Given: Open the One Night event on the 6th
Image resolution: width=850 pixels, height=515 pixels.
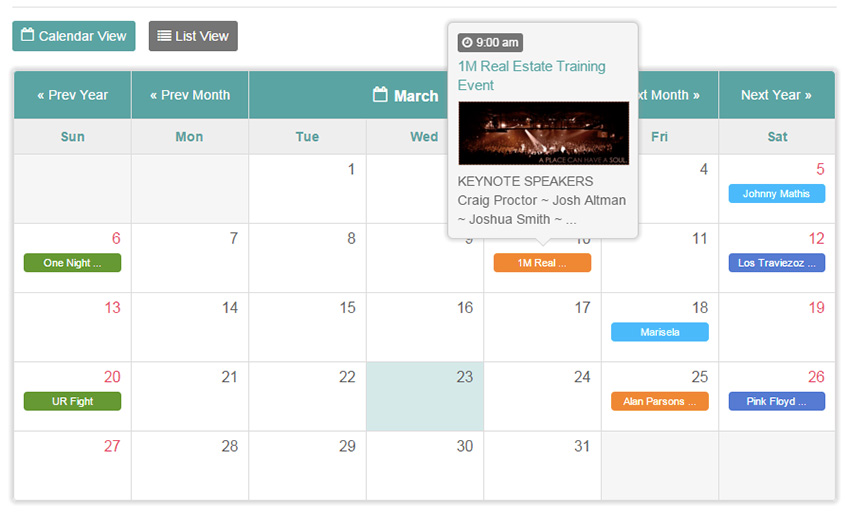Looking at the screenshot, I should tap(72, 263).
